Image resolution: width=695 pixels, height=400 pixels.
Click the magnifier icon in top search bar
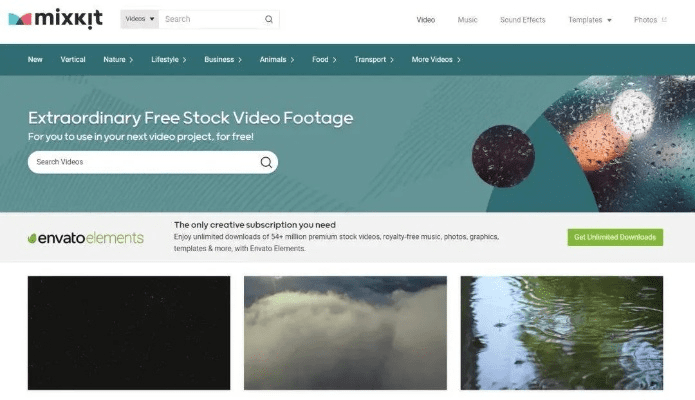click(269, 19)
